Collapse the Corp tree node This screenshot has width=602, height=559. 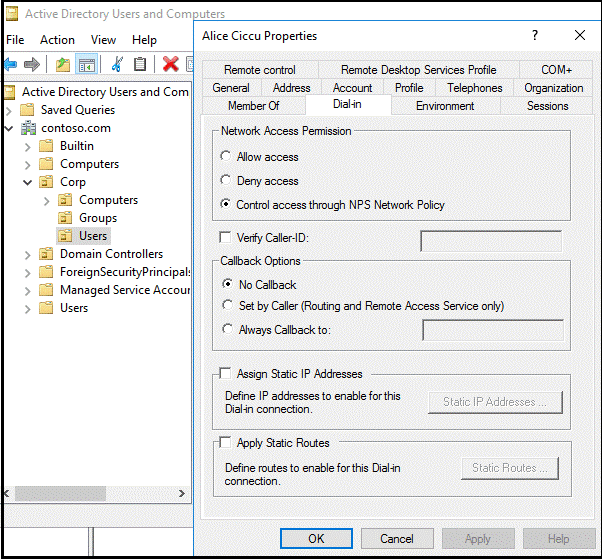28,182
